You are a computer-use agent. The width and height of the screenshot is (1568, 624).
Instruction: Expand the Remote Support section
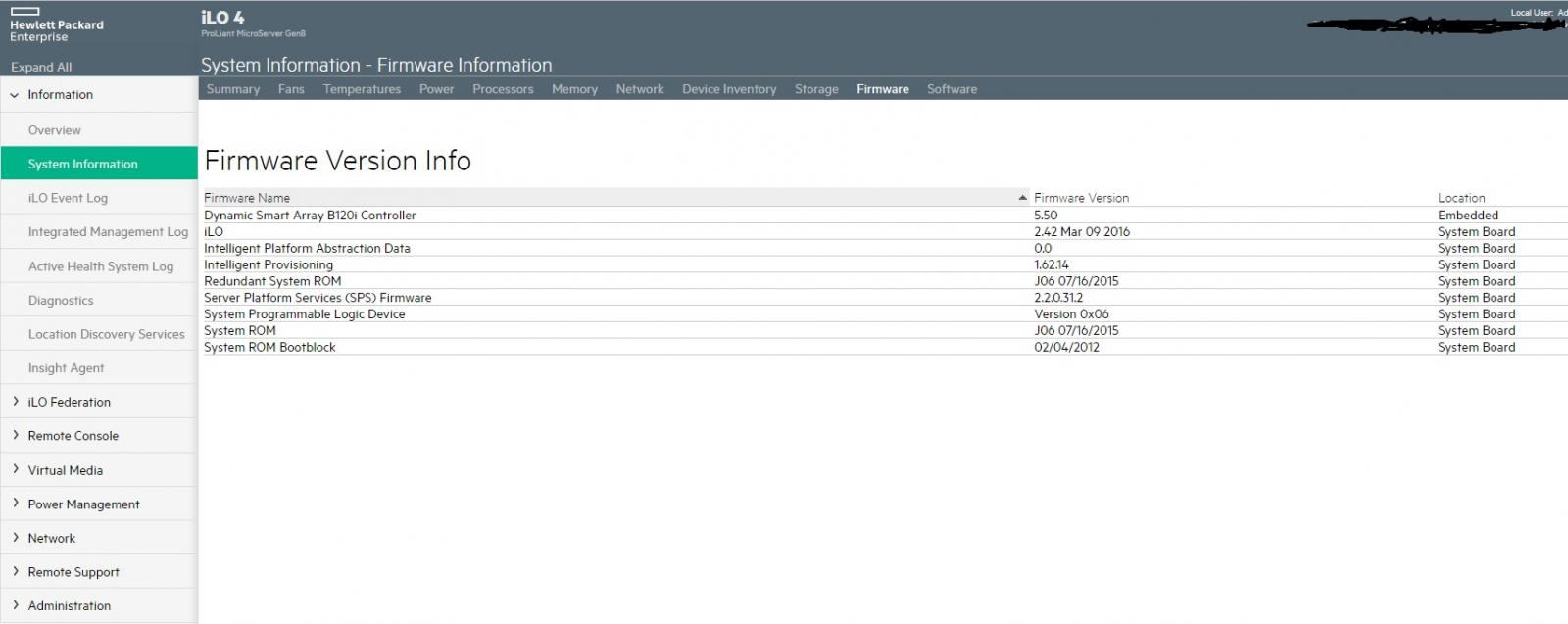click(16, 572)
